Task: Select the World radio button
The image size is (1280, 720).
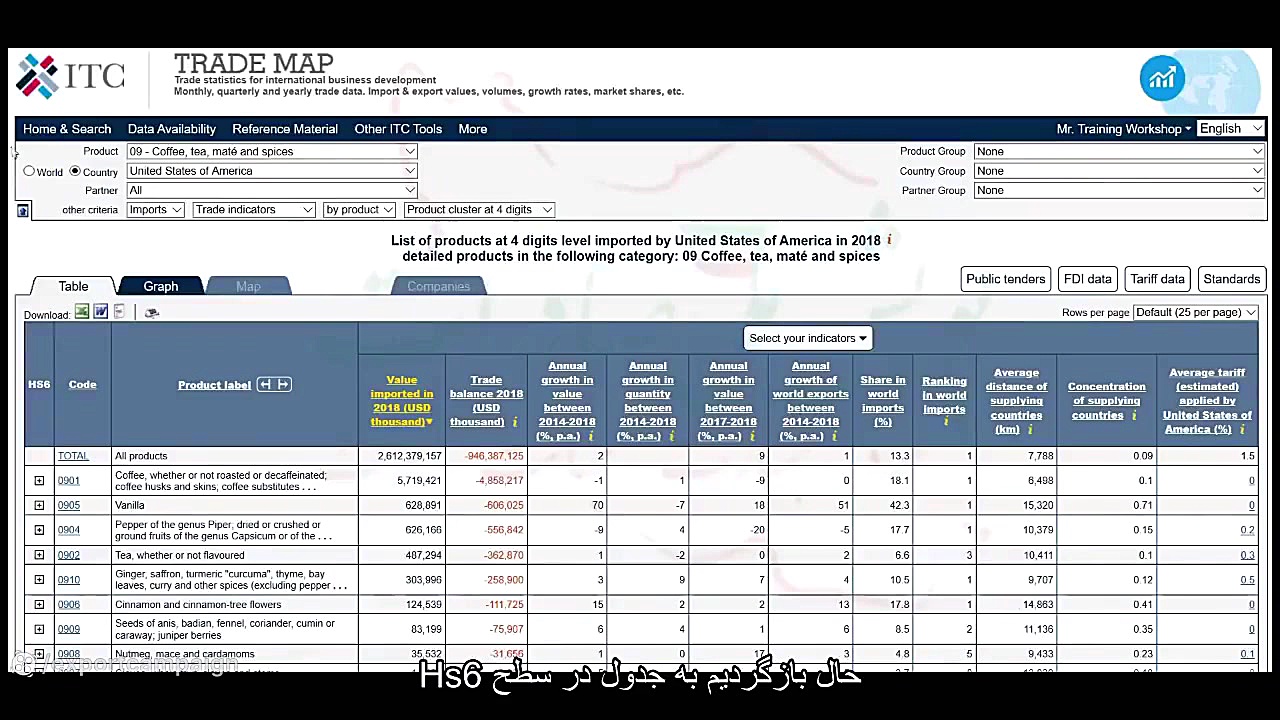Action: [29, 171]
